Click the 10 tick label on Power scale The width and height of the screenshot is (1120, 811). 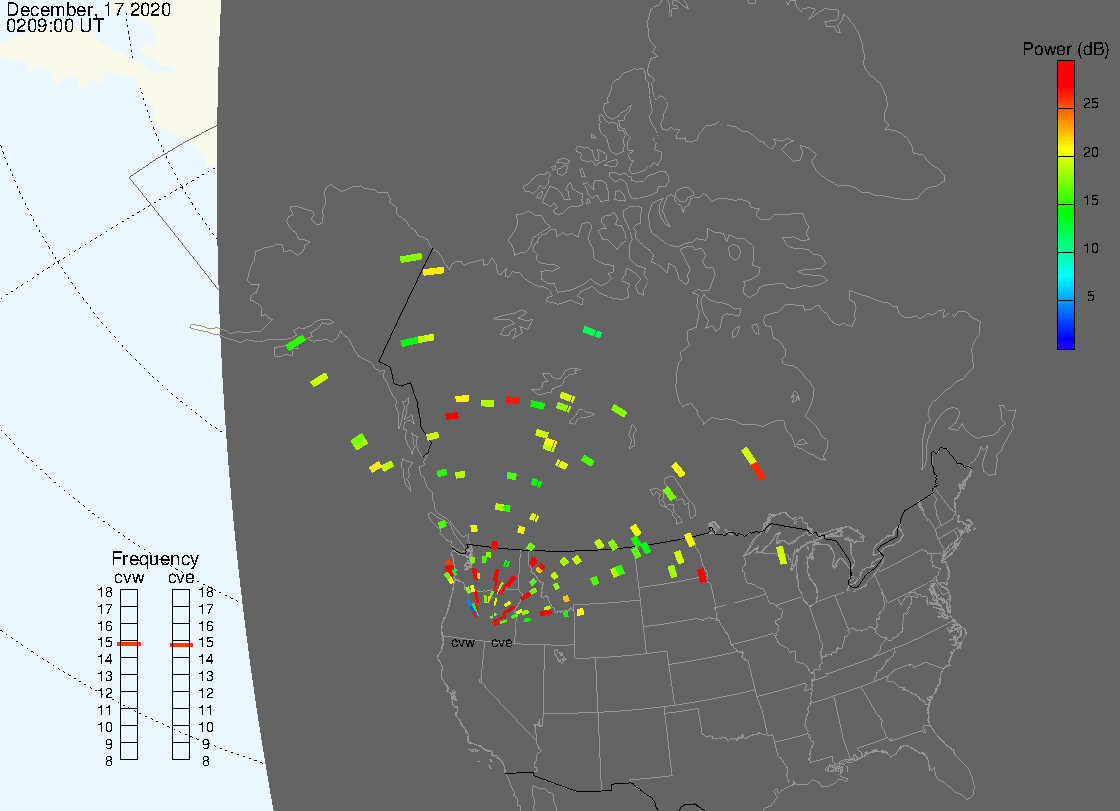tap(1090, 249)
